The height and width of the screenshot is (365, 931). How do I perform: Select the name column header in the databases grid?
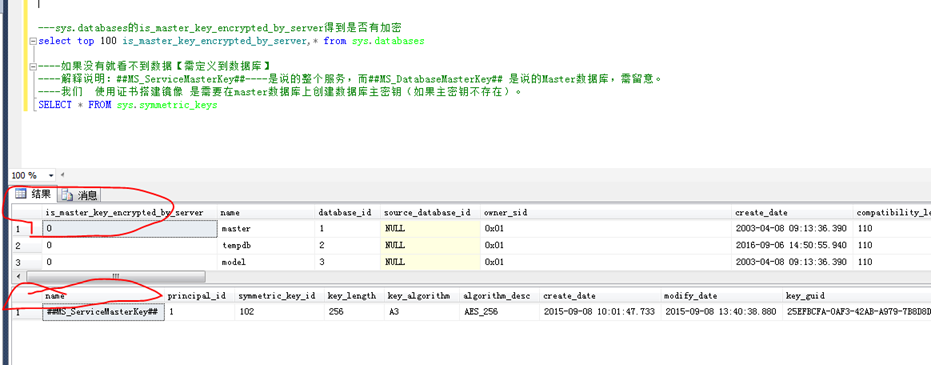(267, 212)
